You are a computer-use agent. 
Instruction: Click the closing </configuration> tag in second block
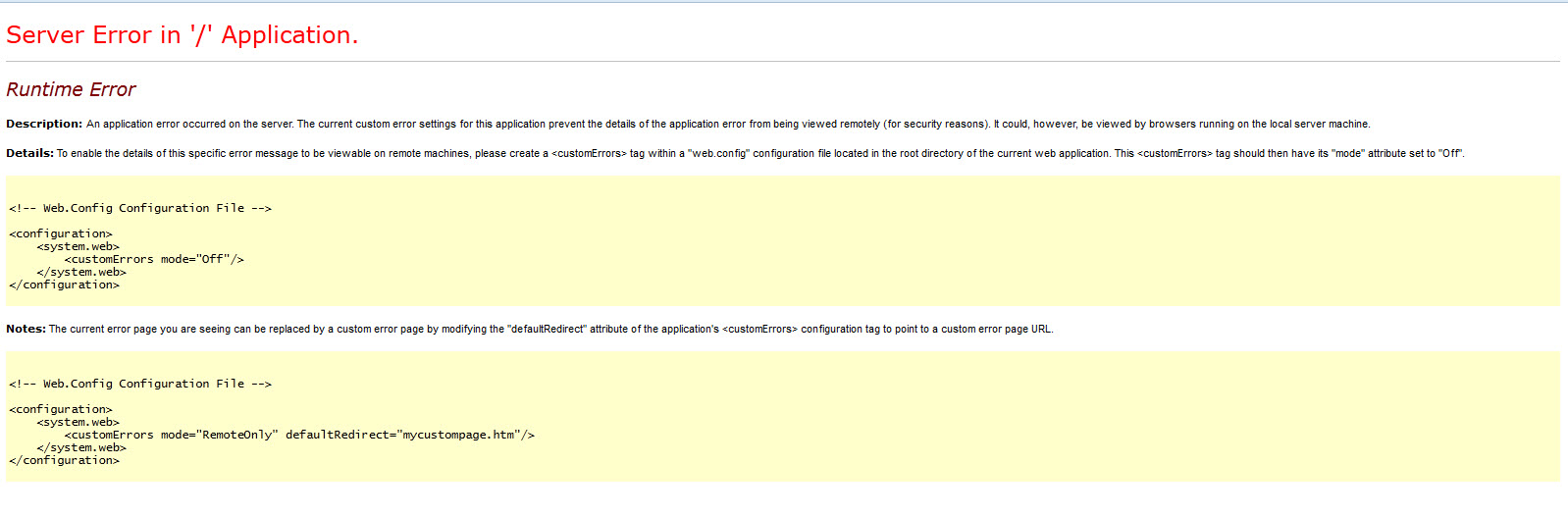(x=64, y=460)
